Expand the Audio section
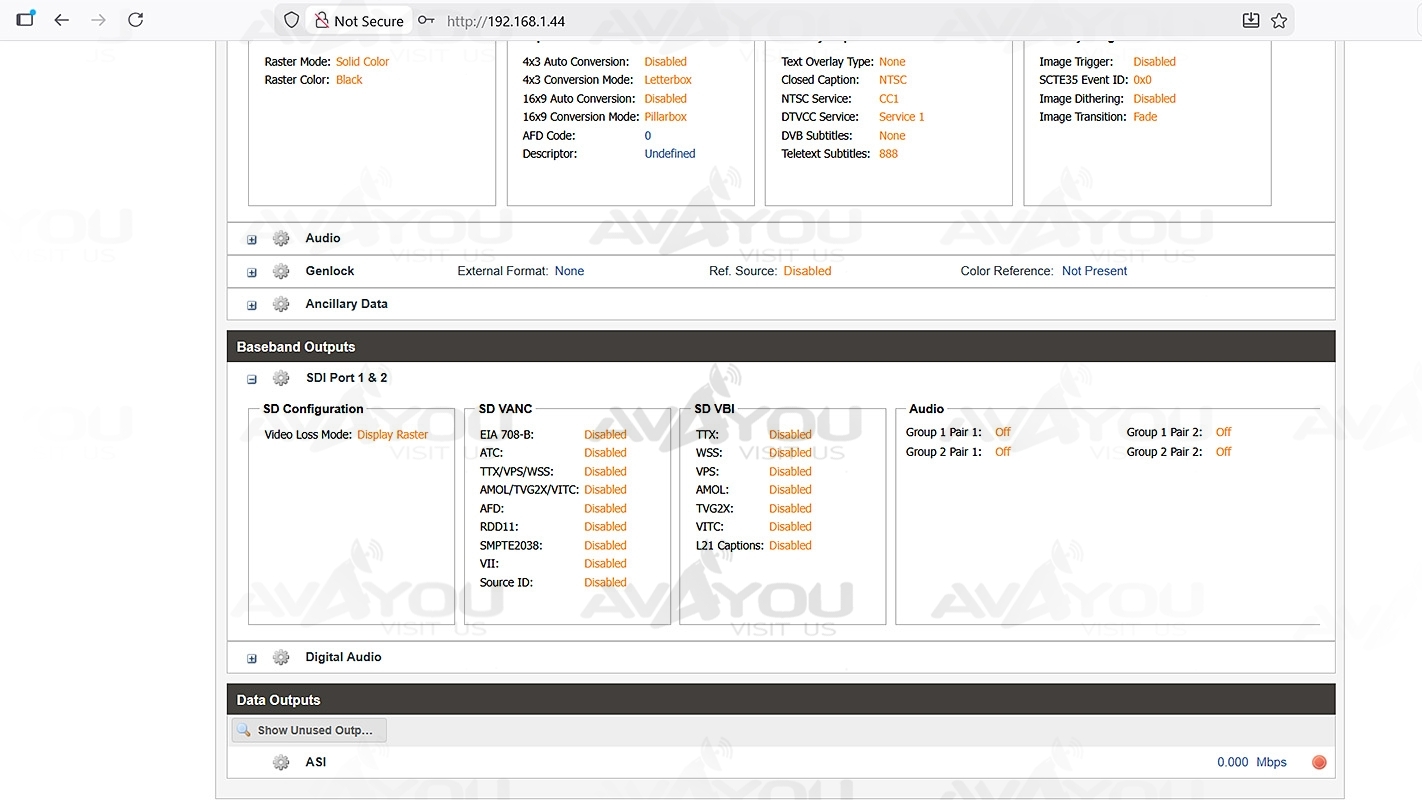The height and width of the screenshot is (800, 1422). tap(252, 240)
